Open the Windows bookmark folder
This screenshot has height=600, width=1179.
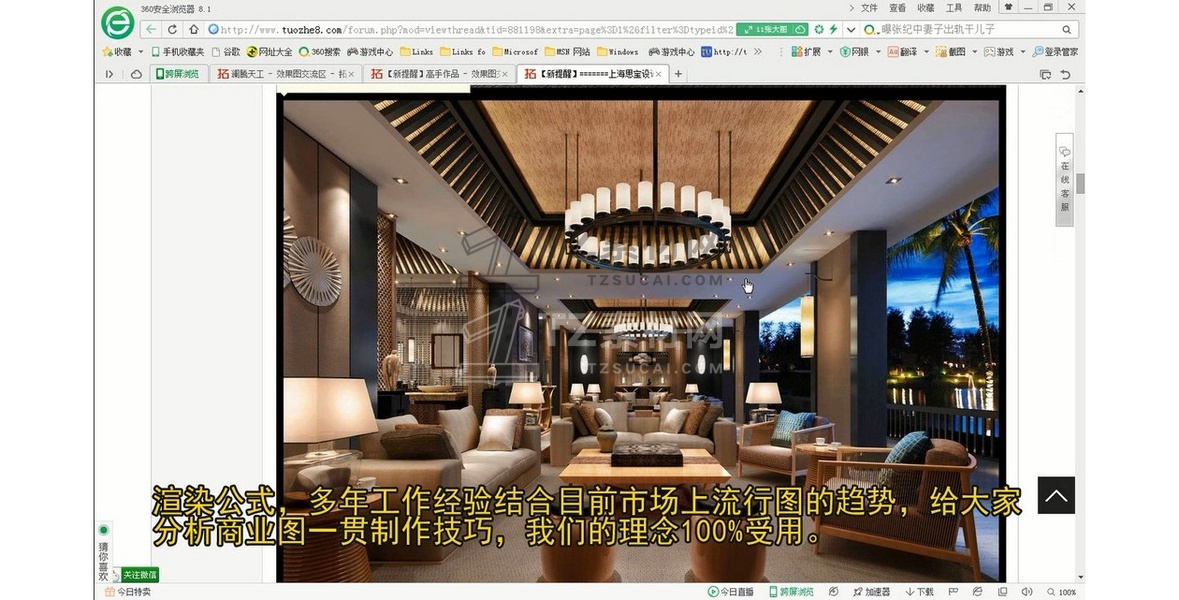coord(617,52)
